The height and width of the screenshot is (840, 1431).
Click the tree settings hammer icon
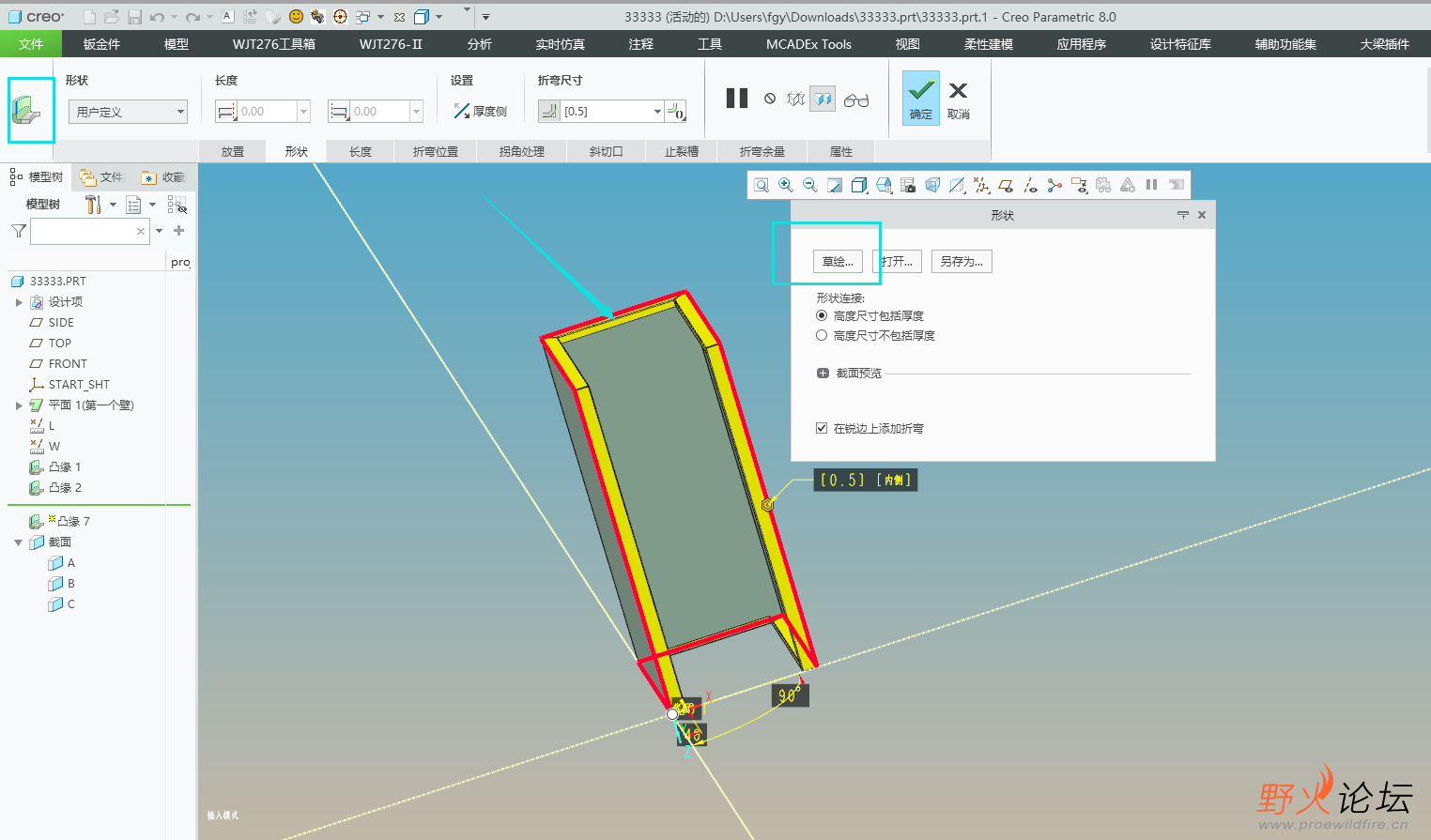click(x=93, y=205)
